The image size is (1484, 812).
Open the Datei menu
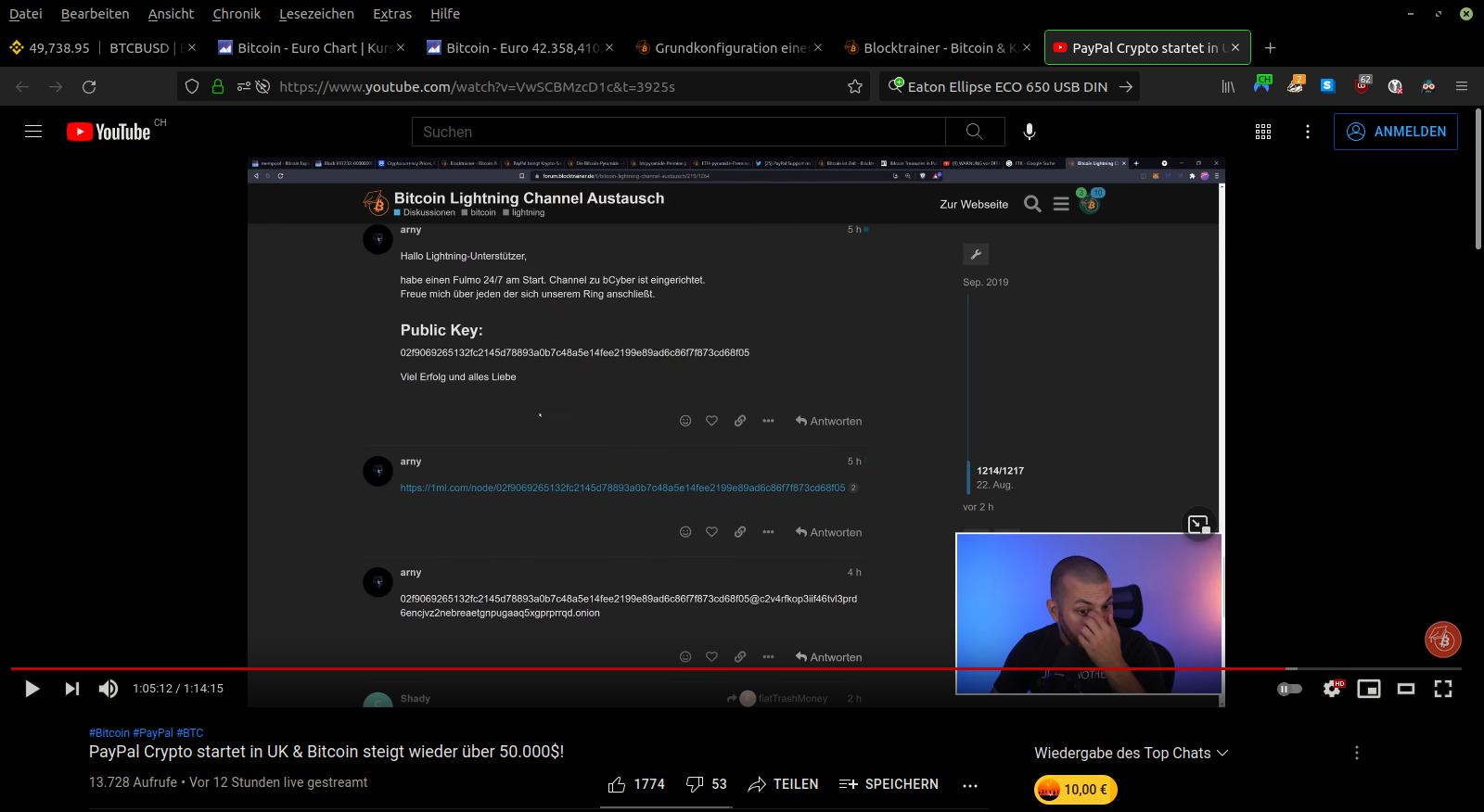coord(26,14)
